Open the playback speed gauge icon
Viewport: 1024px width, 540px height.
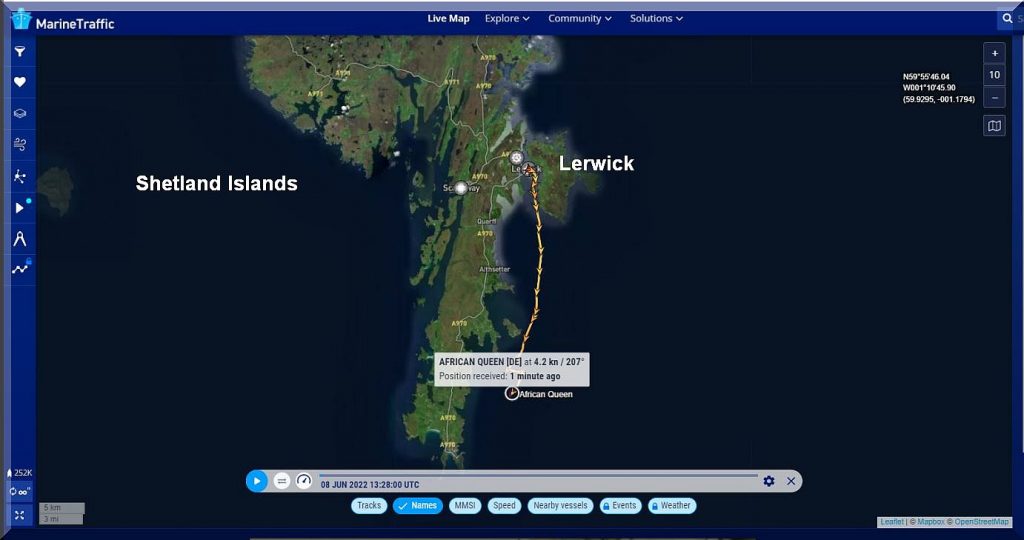304,481
